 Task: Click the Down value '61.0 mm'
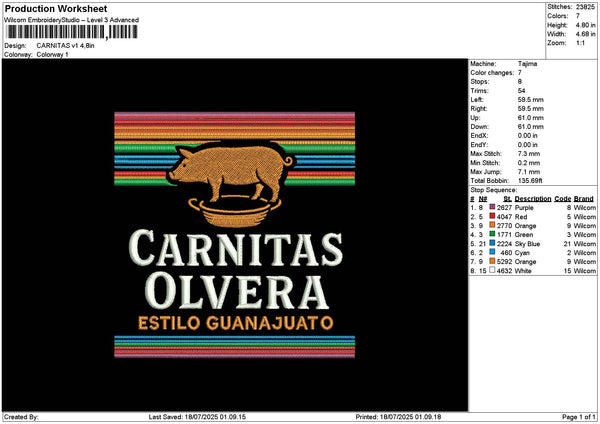click(x=530, y=127)
